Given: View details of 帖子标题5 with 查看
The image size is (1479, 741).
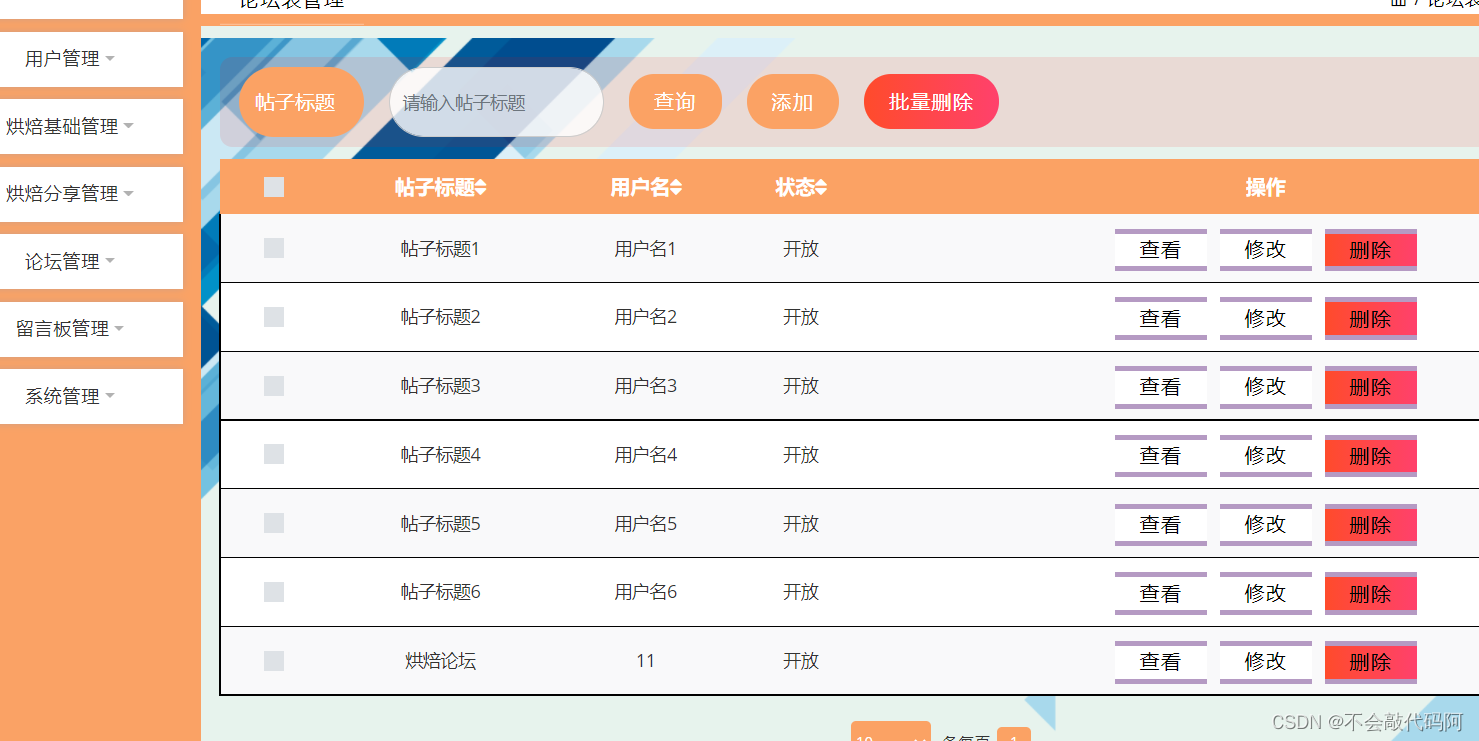Looking at the screenshot, I should pyautogui.click(x=1161, y=525).
